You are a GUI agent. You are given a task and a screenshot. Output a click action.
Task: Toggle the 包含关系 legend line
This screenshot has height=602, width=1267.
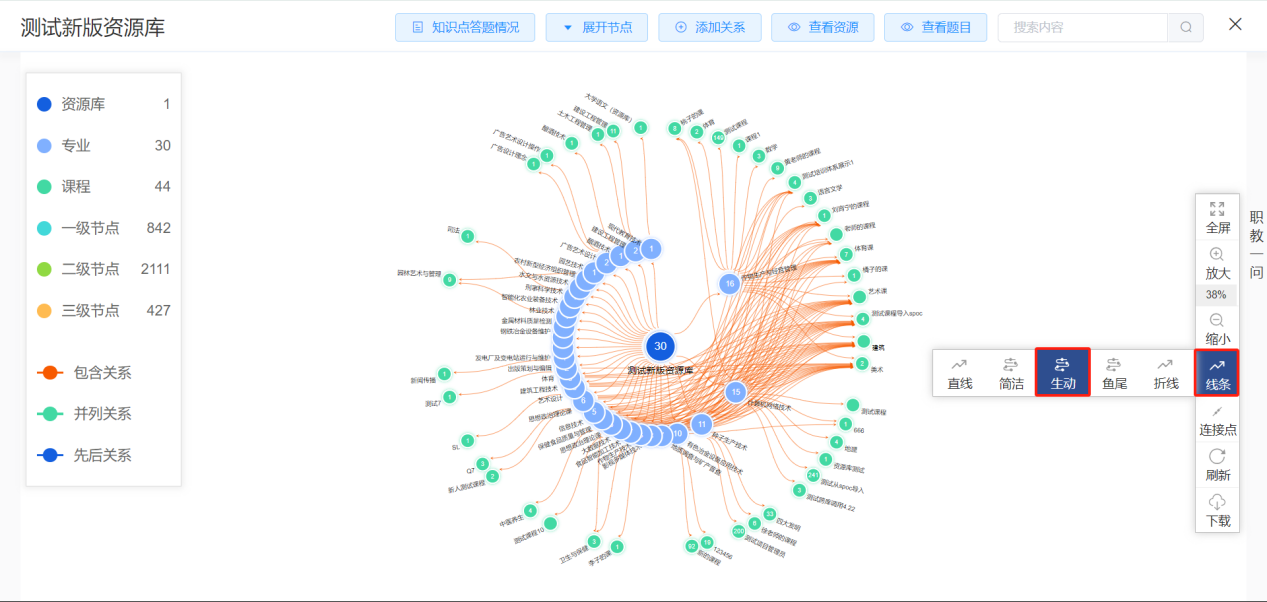[51, 373]
